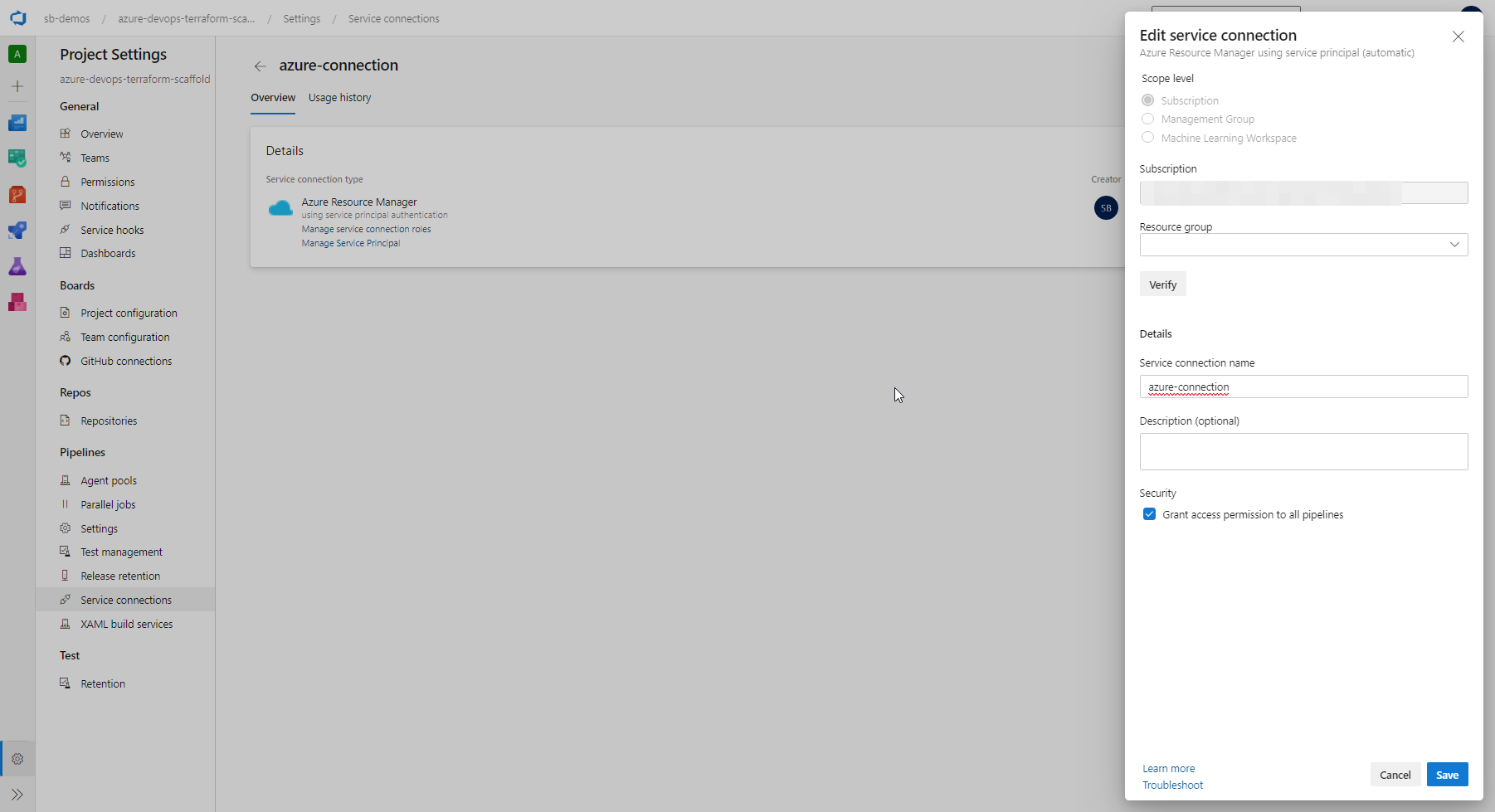Viewport: 1495px width, 812px height.
Task: Expand the left navigation with double-chevron icon
Action: click(x=17, y=795)
